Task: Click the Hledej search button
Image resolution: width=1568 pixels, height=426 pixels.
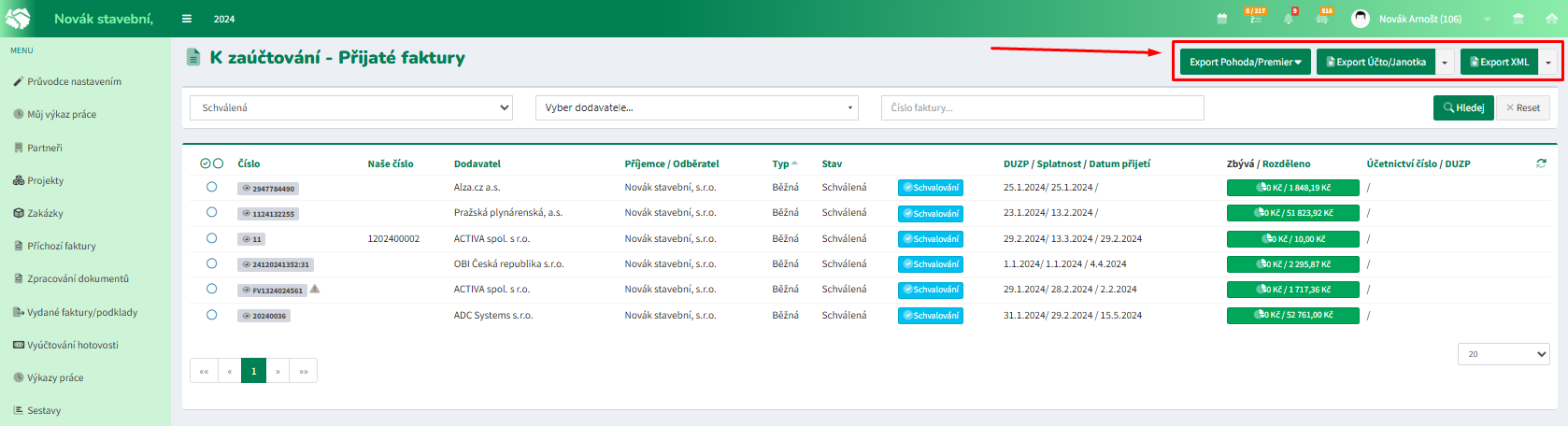Action: coord(1463,107)
